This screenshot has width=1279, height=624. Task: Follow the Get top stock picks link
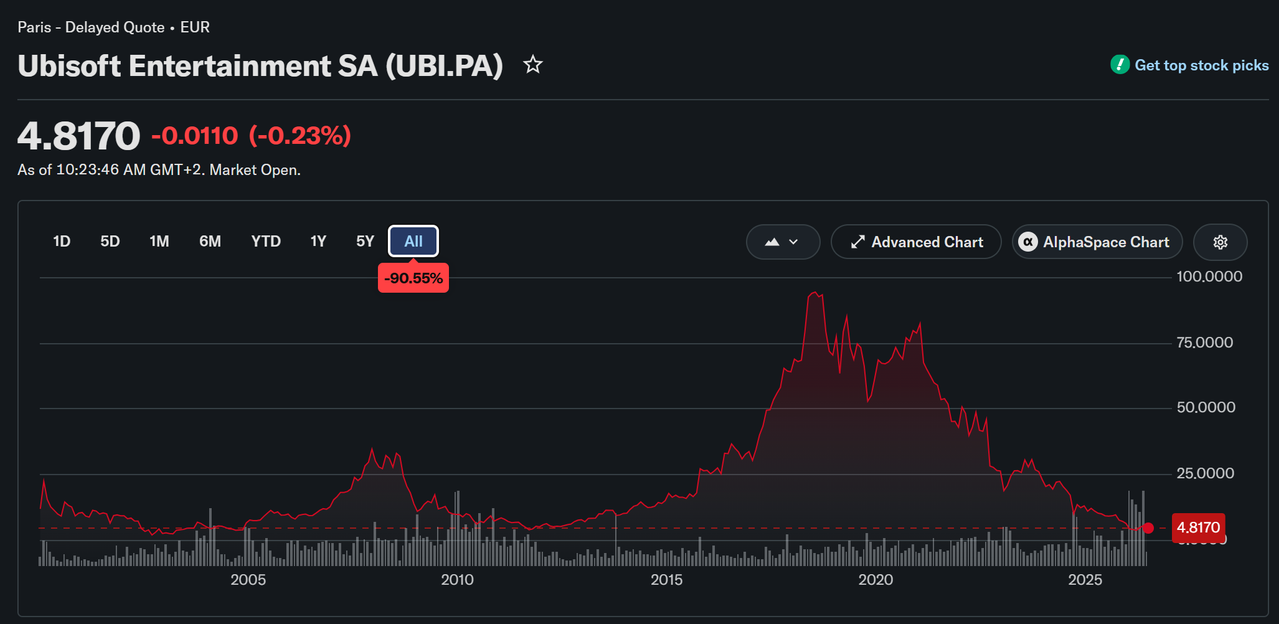click(1201, 65)
